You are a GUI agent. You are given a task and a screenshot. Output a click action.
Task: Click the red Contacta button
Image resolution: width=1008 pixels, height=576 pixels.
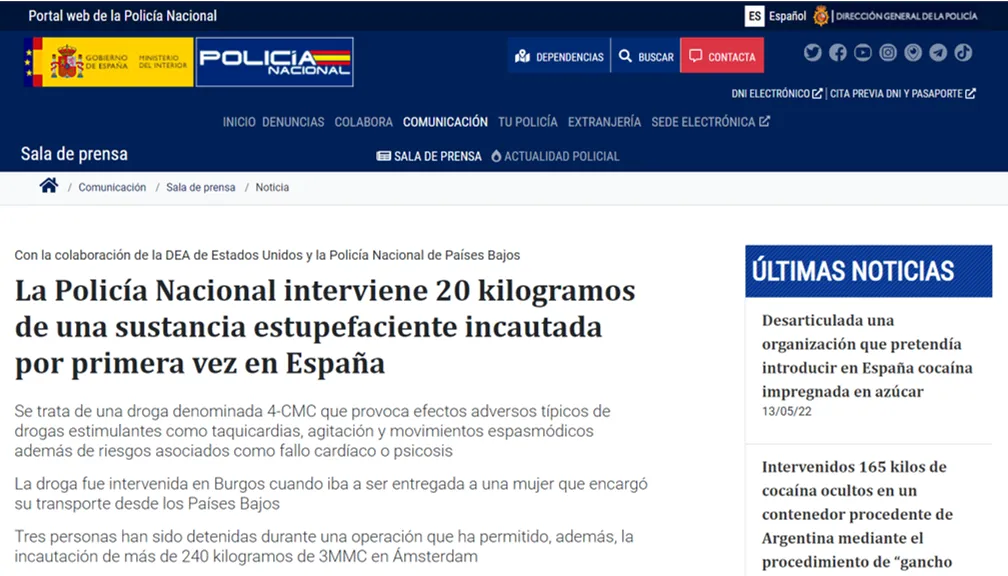coord(721,57)
